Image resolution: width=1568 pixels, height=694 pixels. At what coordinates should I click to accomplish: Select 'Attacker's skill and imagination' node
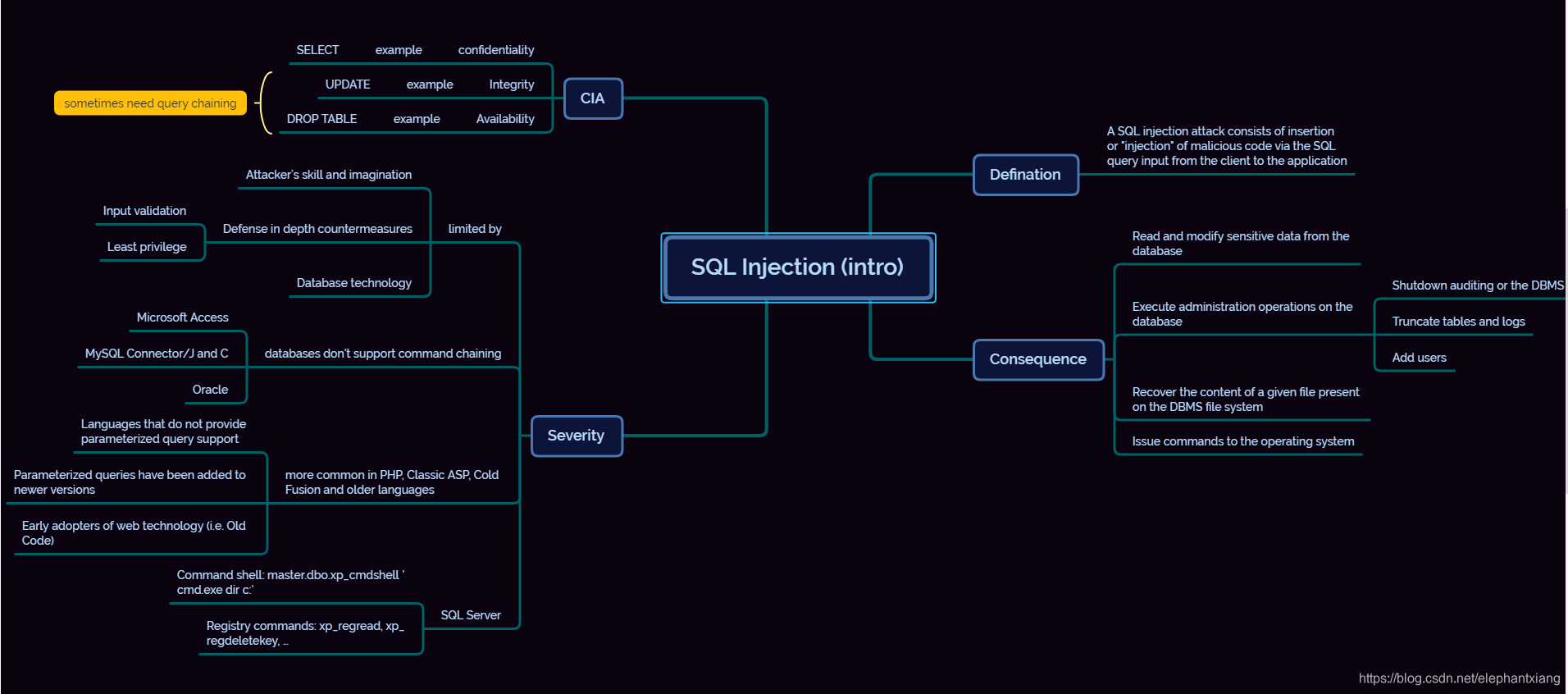coord(329,175)
